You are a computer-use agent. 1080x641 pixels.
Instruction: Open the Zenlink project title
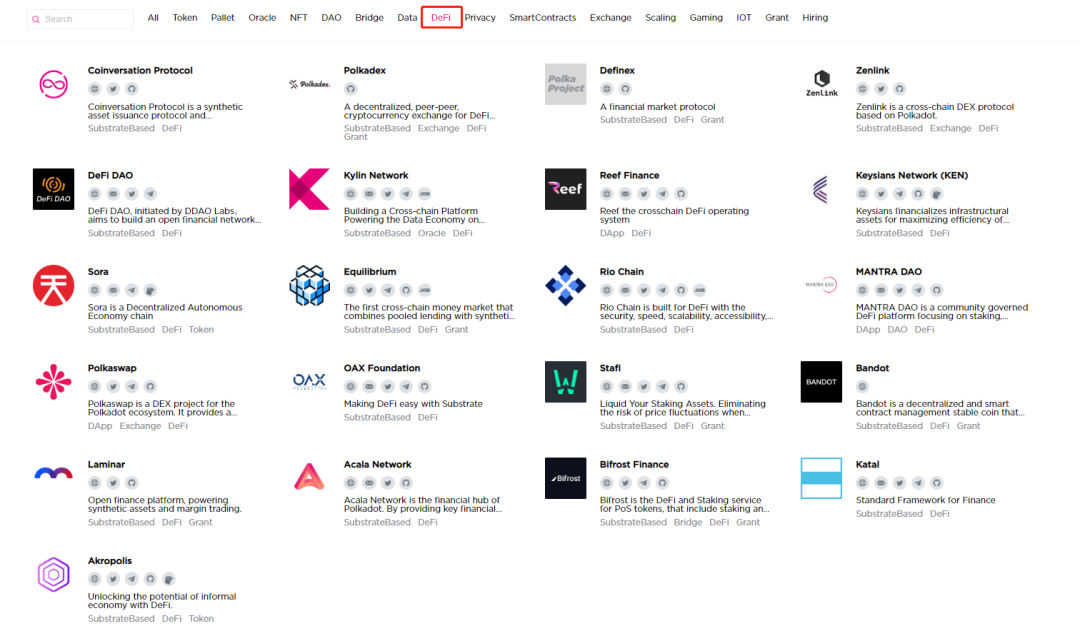point(873,70)
